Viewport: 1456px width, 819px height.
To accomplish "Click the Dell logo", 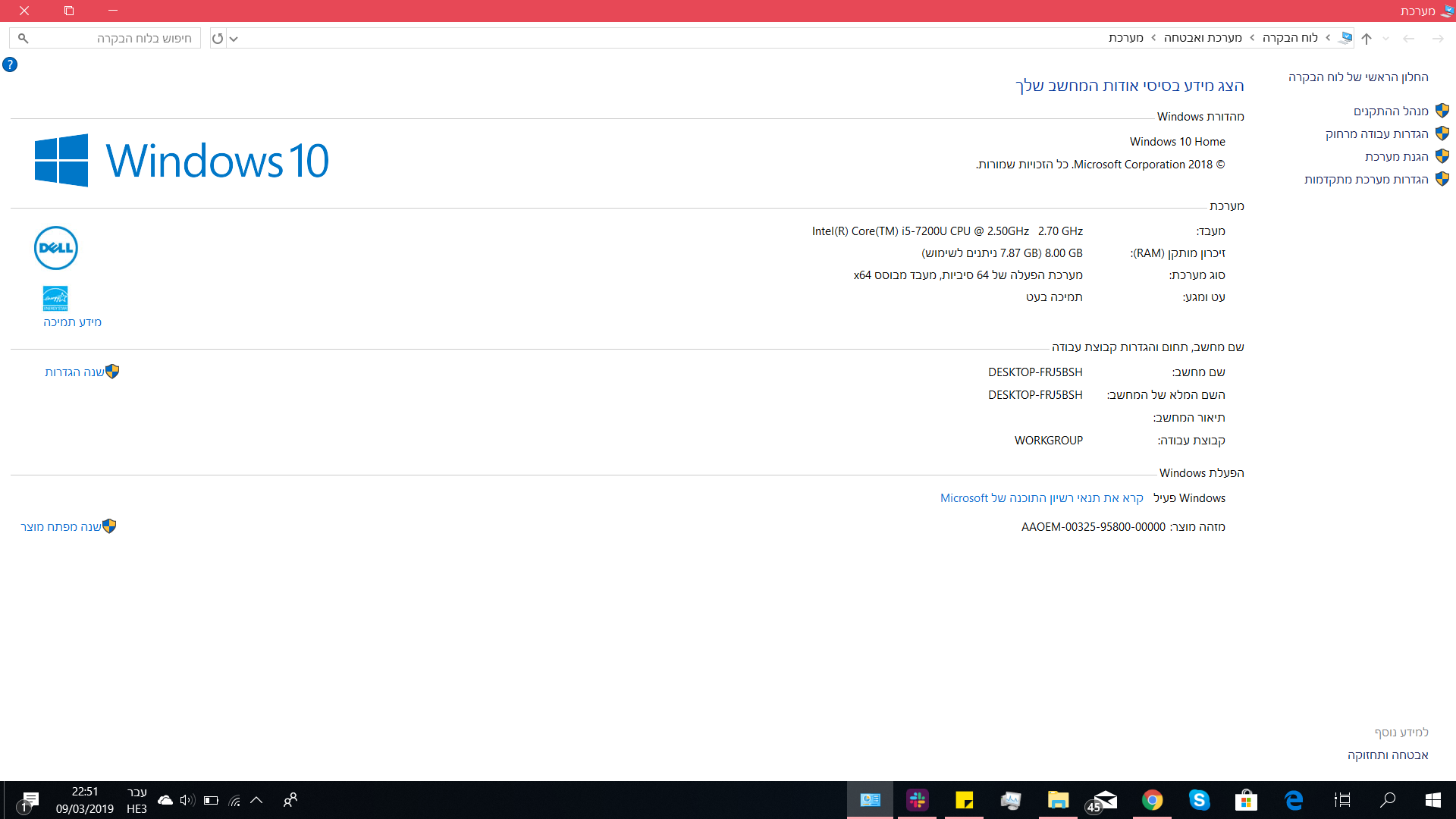I will (56, 248).
